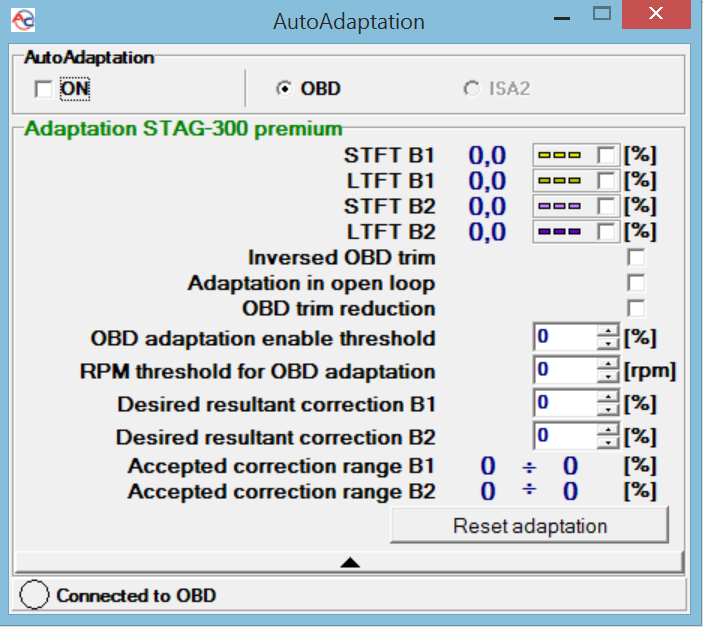This screenshot has height=627, width=703.
Task: Increase OBD adaptation enable threshold value
Action: (x=608, y=331)
